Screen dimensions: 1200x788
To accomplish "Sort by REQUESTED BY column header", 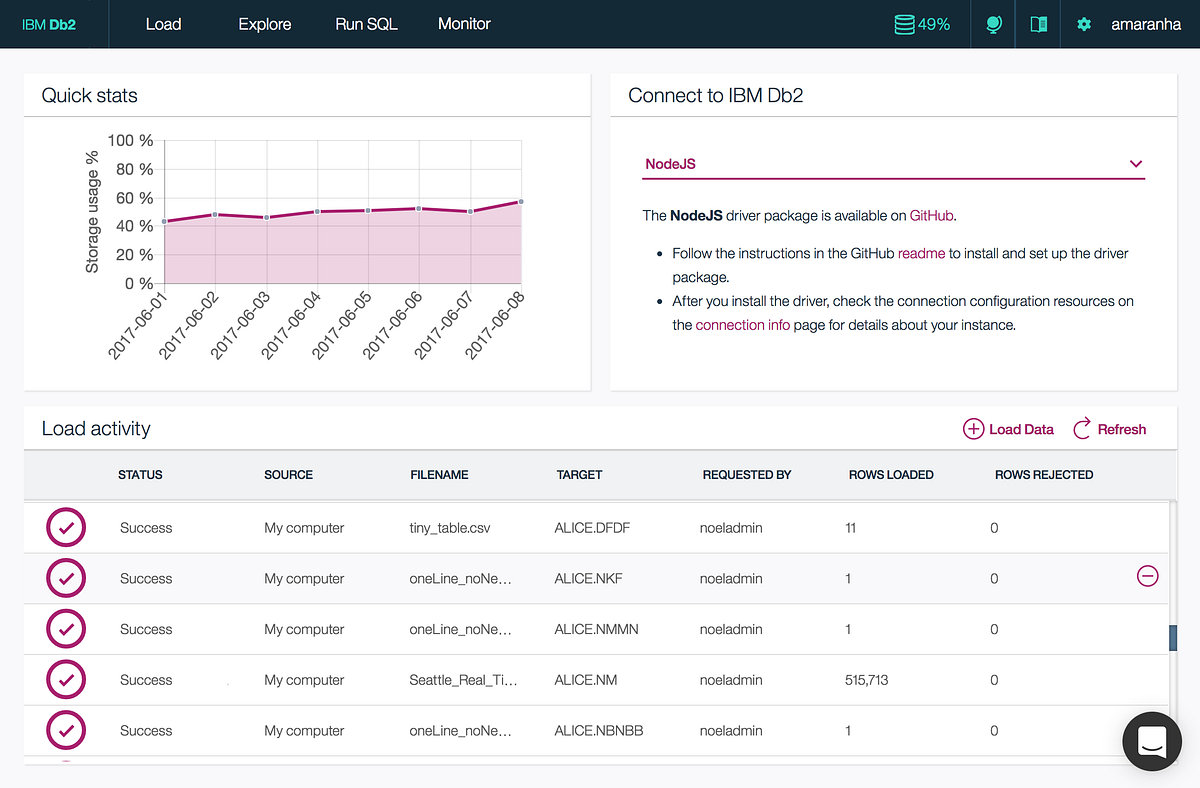I will 747,475.
